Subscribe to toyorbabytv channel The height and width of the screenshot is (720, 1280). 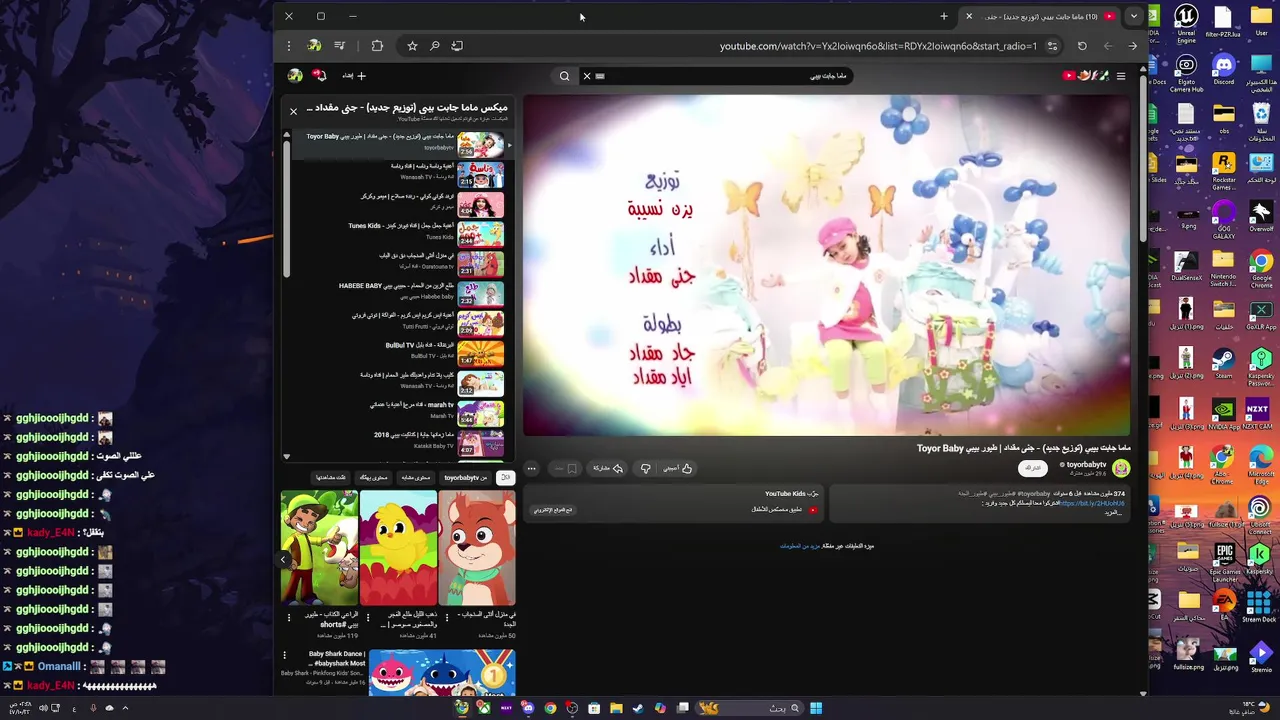(x=1033, y=468)
